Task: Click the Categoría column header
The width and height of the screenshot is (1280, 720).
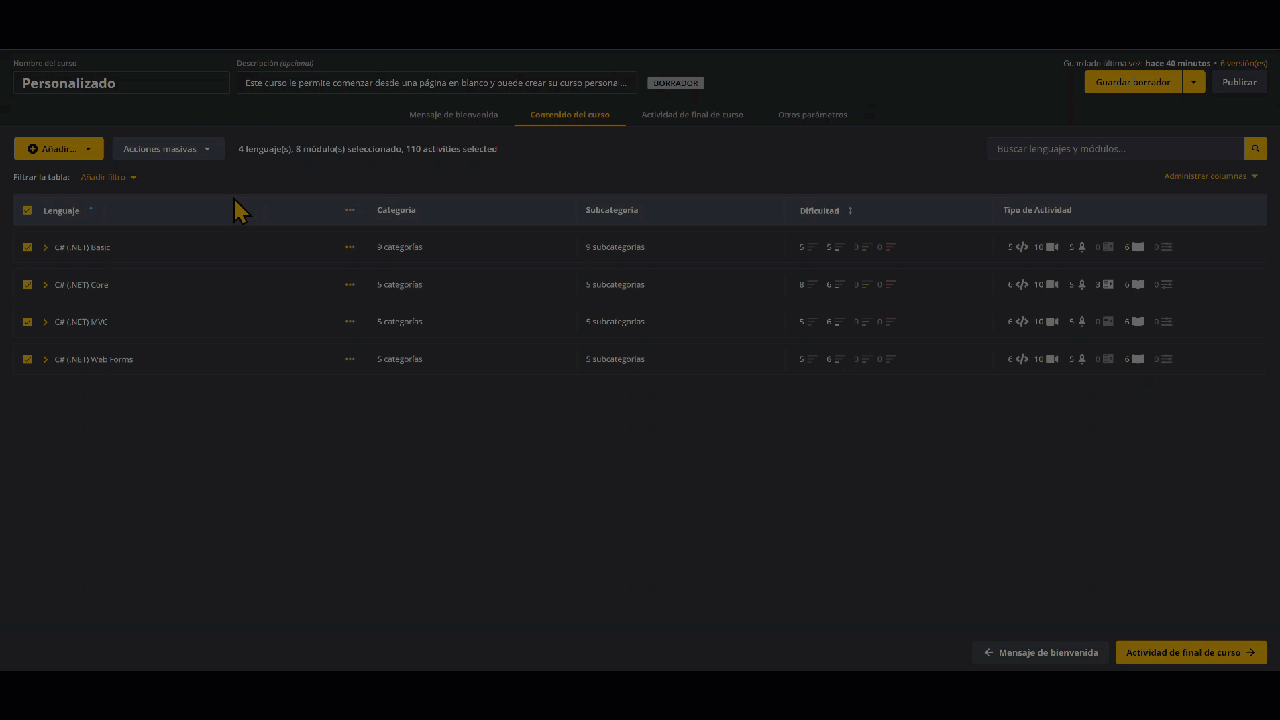Action: tap(397, 210)
